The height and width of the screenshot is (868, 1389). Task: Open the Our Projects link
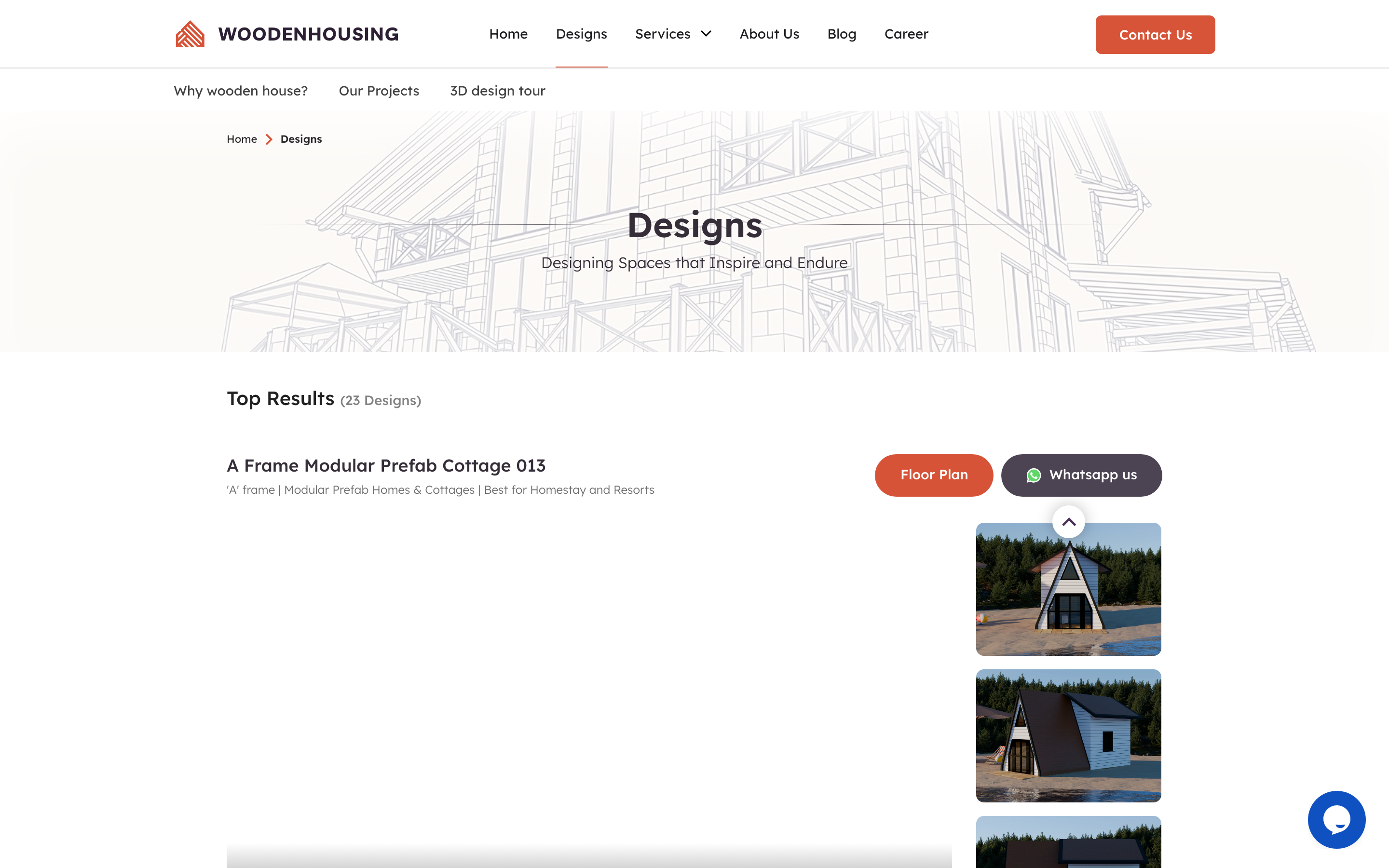[x=379, y=91]
